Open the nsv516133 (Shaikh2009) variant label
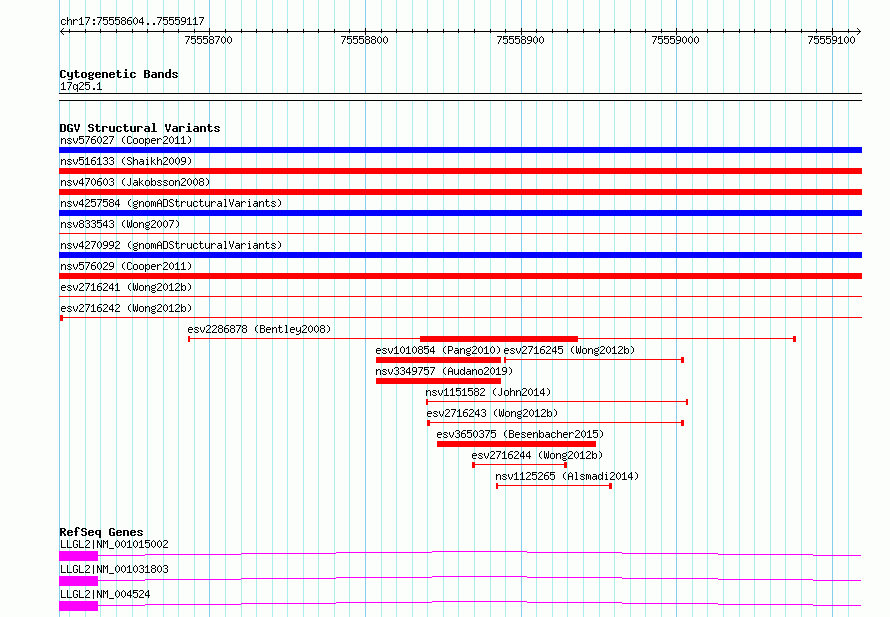Image resolution: width=890 pixels, height=617 pixels. coord(126,161)
